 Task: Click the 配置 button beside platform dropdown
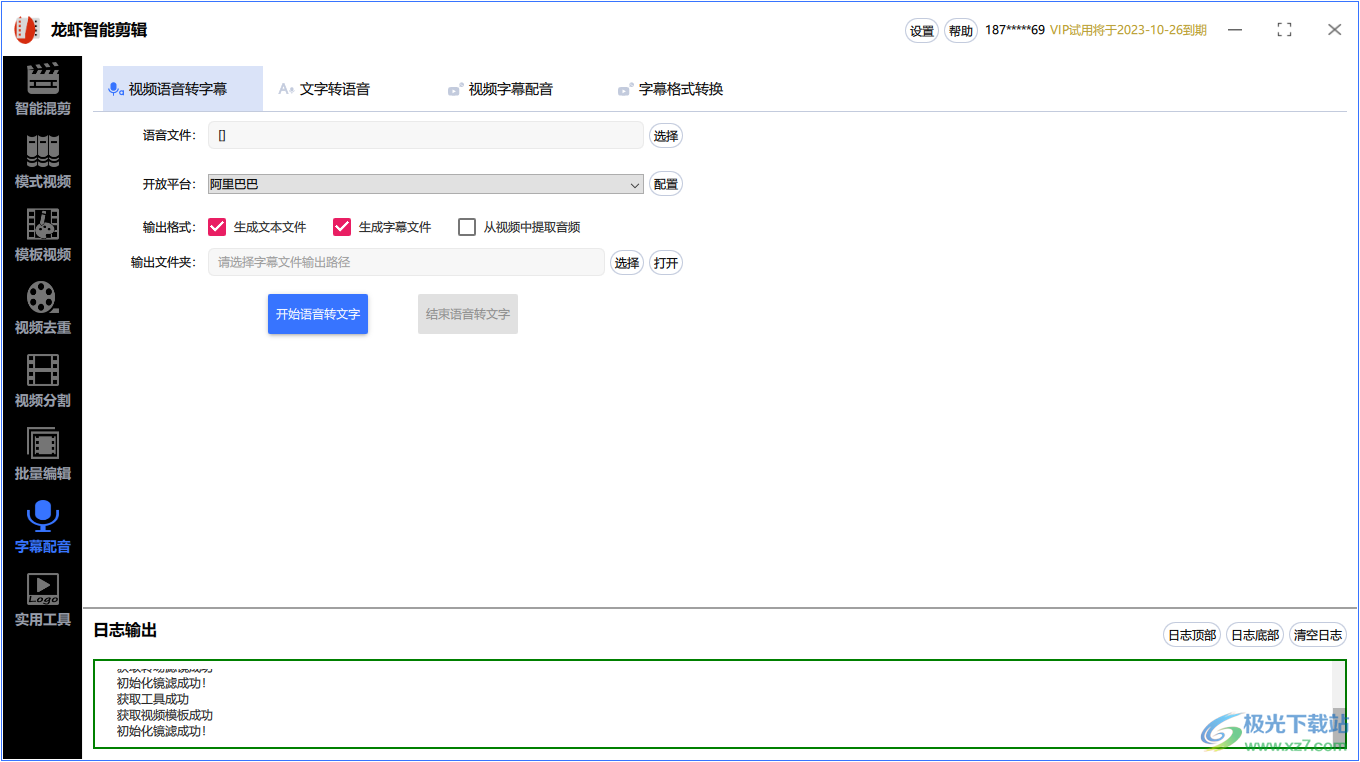pyautogui.click(x=666, y=184)
